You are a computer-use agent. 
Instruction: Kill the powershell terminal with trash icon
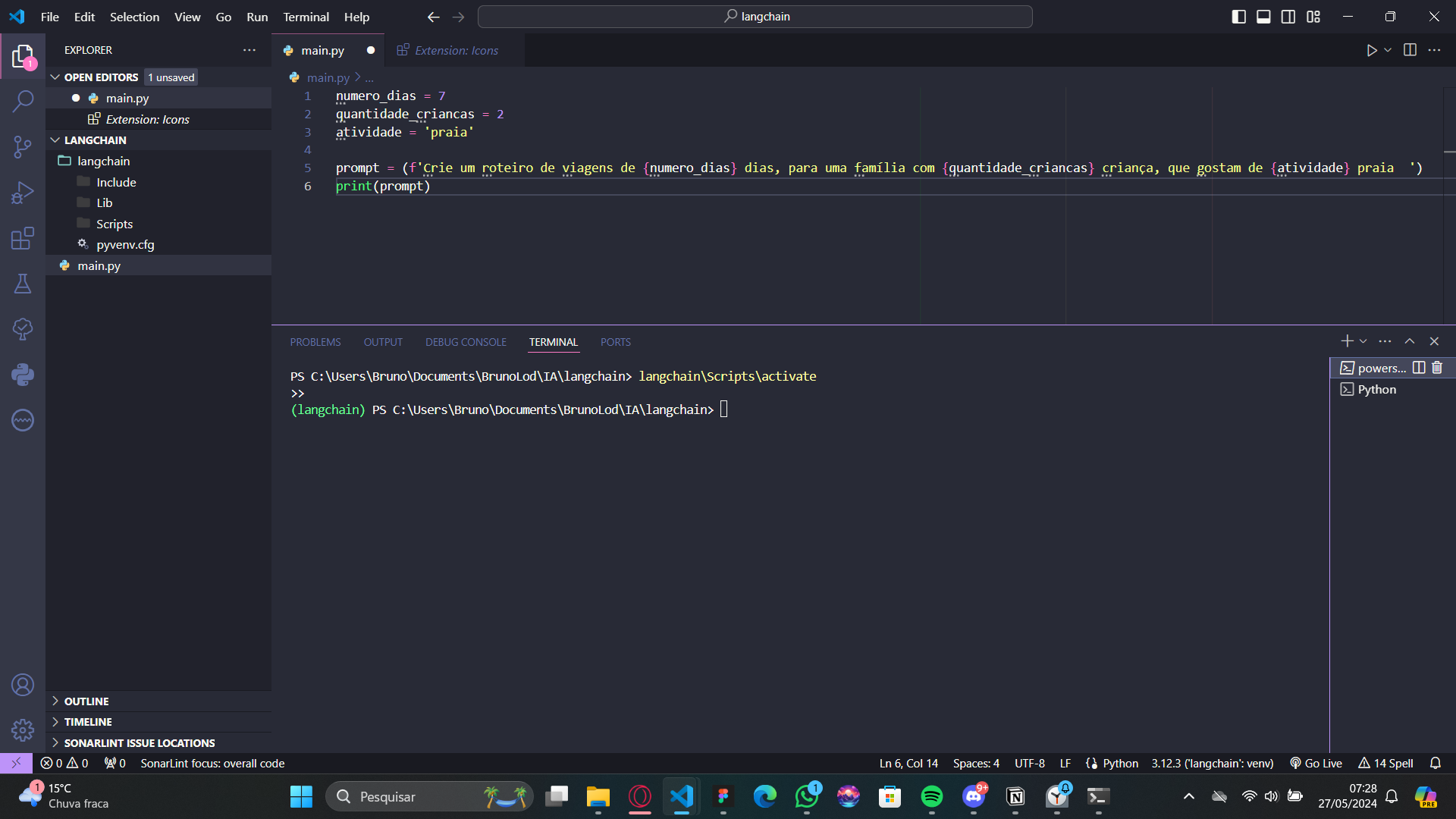point(1437,368)
